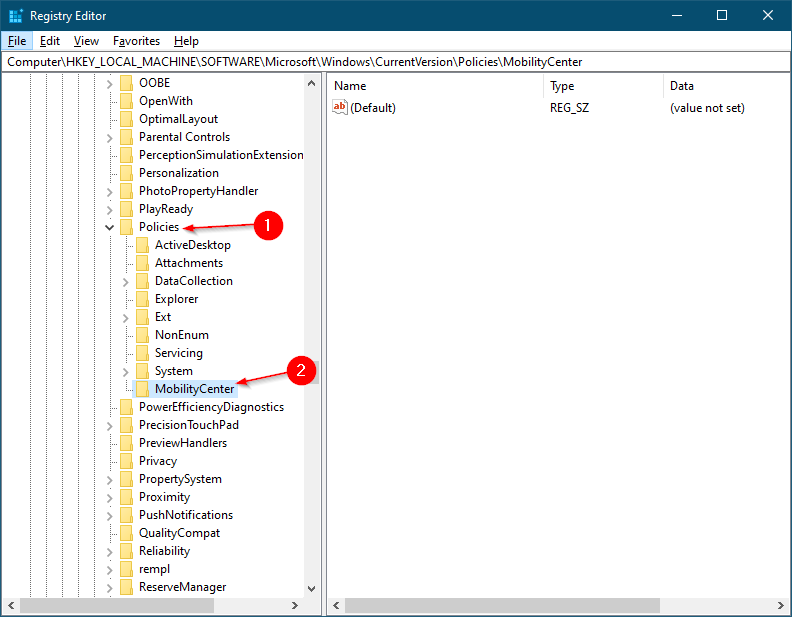Expand the Reliability key
The height and width of the screenshot is (617, 792).
(110, 552)
